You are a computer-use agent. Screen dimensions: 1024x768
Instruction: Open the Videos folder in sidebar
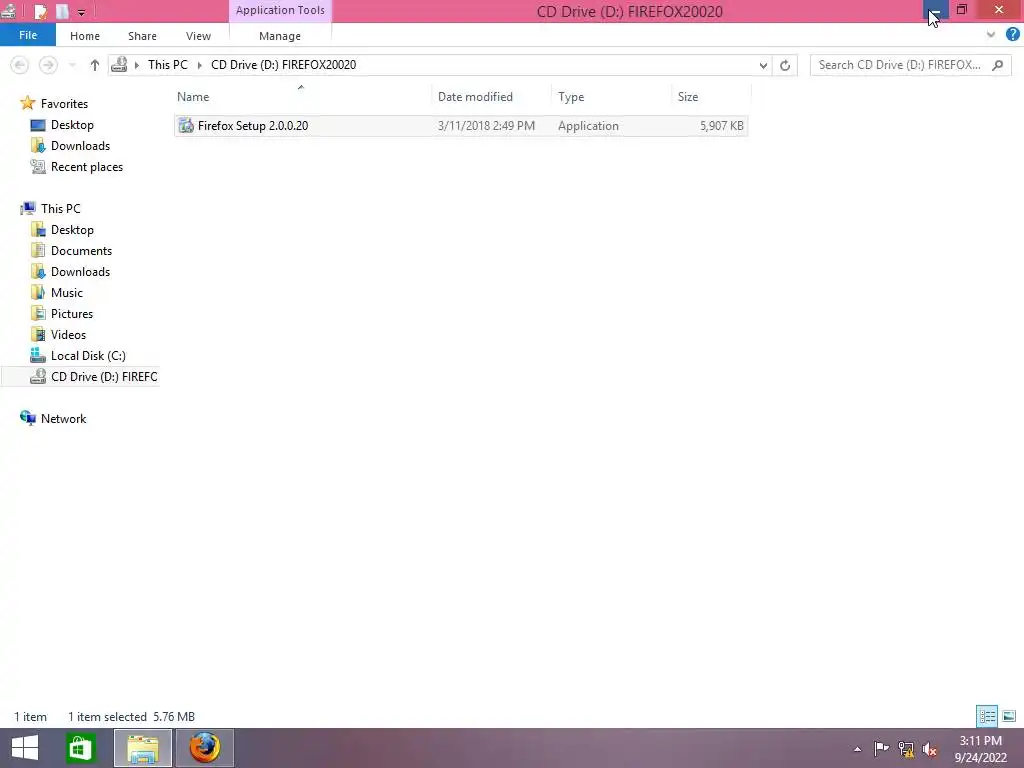68,334
